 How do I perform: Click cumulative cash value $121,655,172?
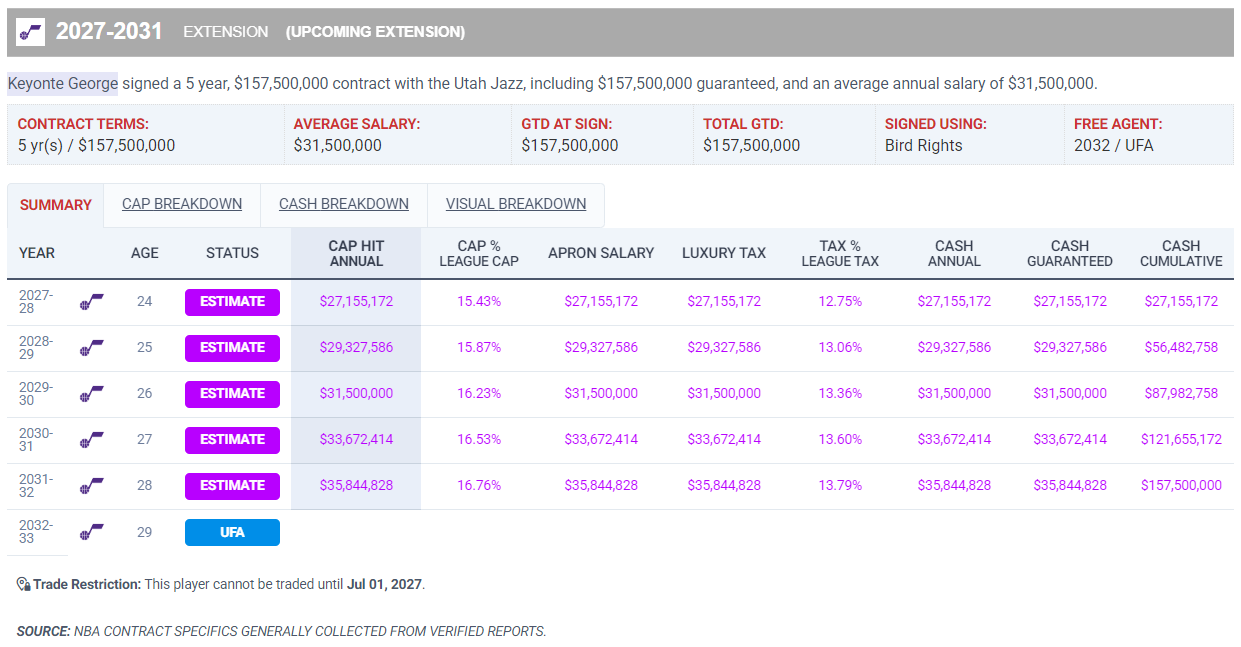pyautogui.click(x=1181, y=439)
